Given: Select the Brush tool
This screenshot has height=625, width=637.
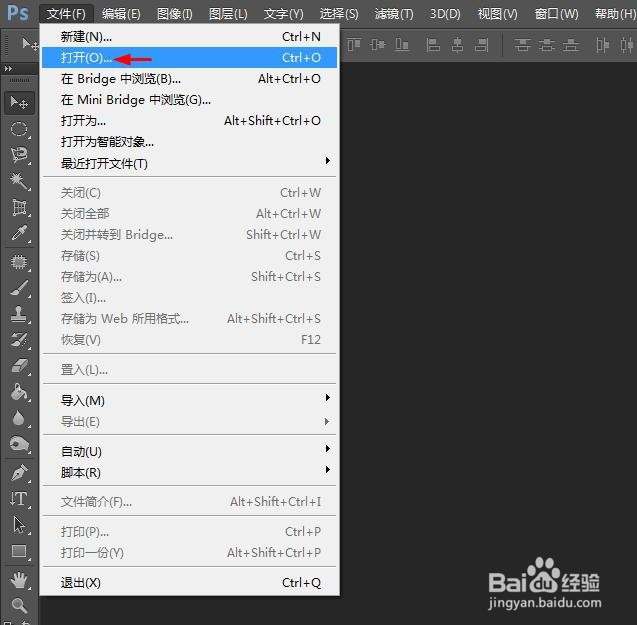Looking at the screenshot, I should coord(19,288).
